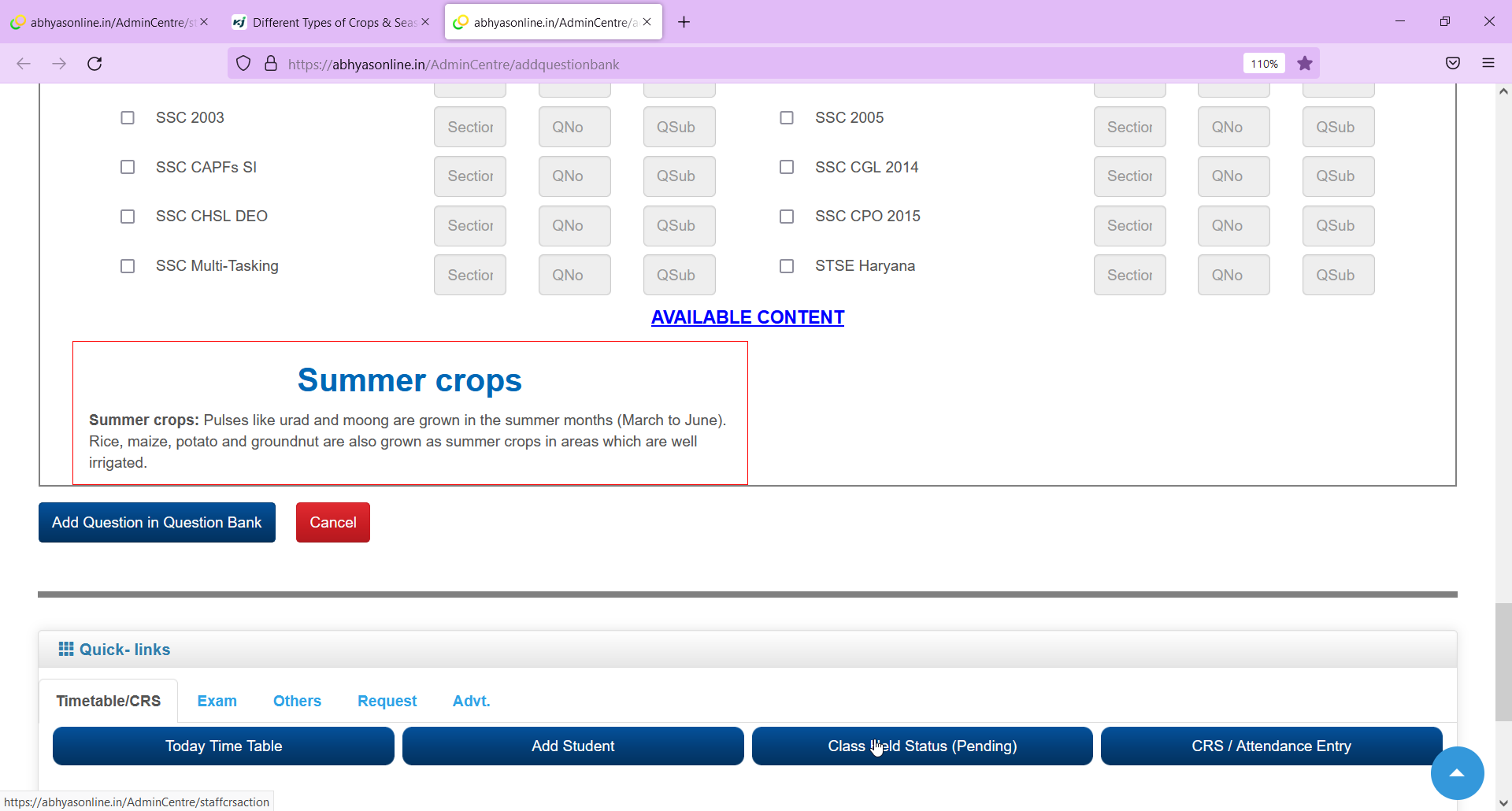Viewport: 1512px width, 811px height.
Task: Open the AVAILABLE CONTENT link
Action: coord(747,317)
